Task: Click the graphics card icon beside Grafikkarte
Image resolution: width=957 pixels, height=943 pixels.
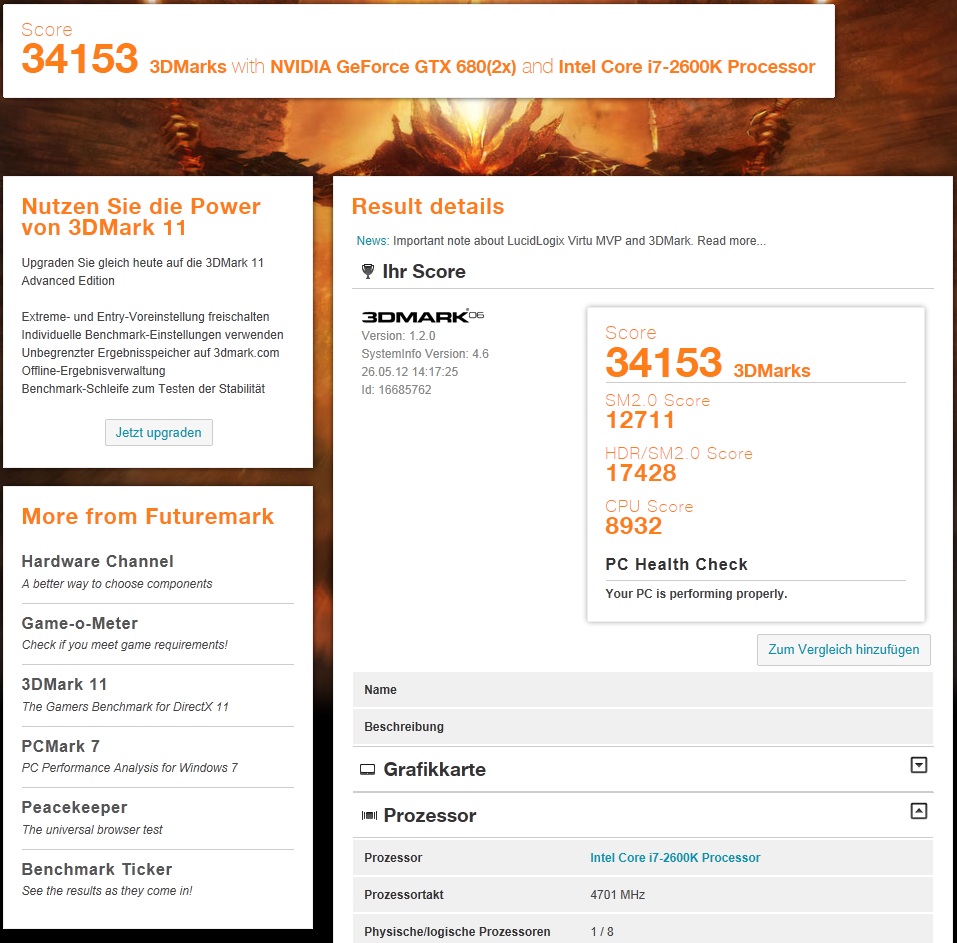Action: click(x=367, y=770)
